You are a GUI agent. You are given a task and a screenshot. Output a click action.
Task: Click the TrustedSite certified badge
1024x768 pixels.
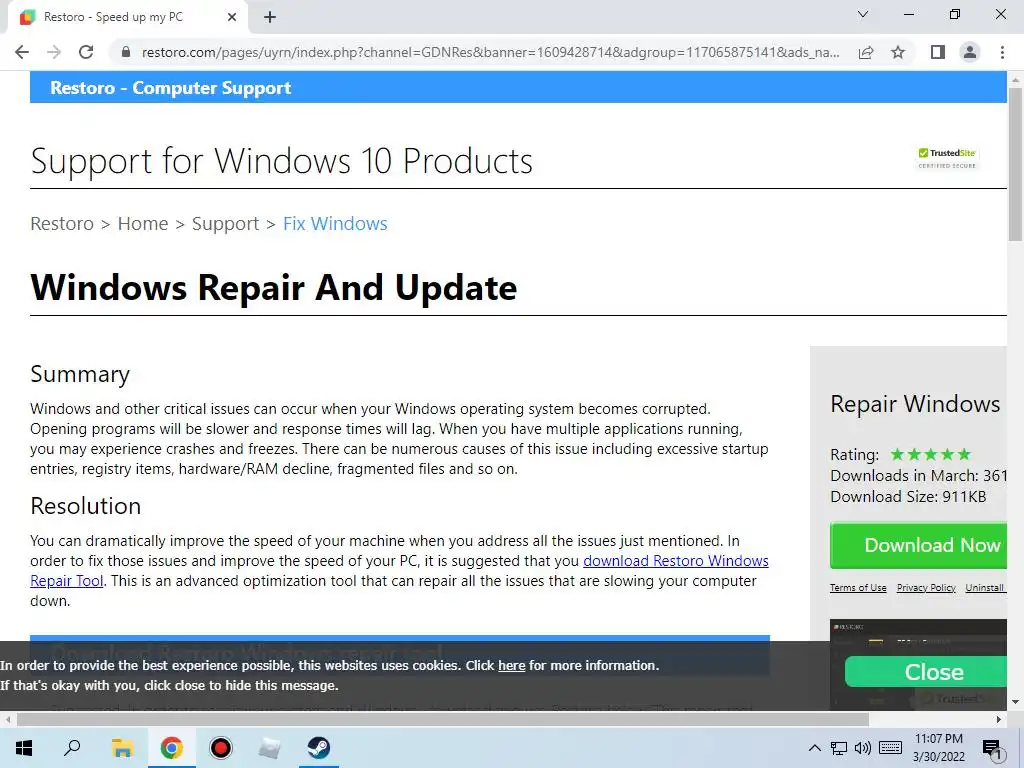click(947, 158)
